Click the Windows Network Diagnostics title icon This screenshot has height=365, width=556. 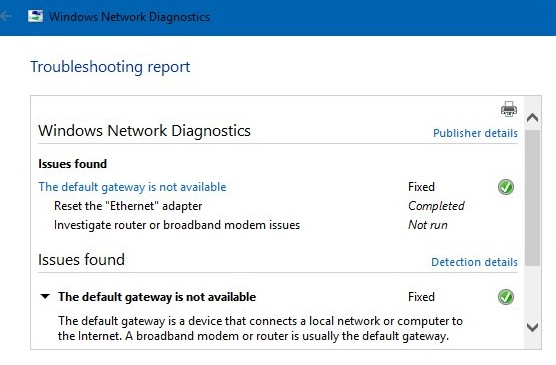(x=35, y=16)
